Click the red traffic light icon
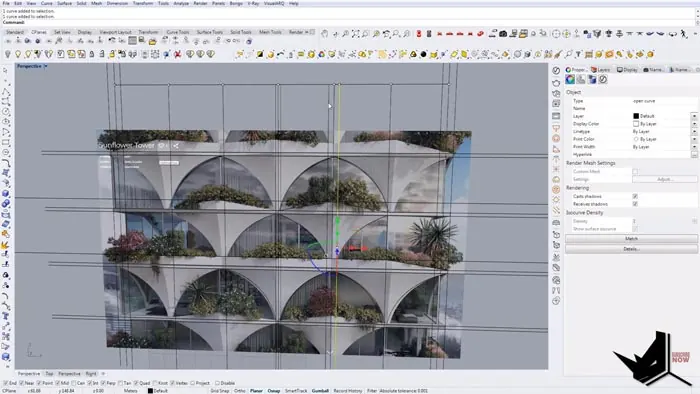The width and height of the screenshot is (700, 394). 419,33
